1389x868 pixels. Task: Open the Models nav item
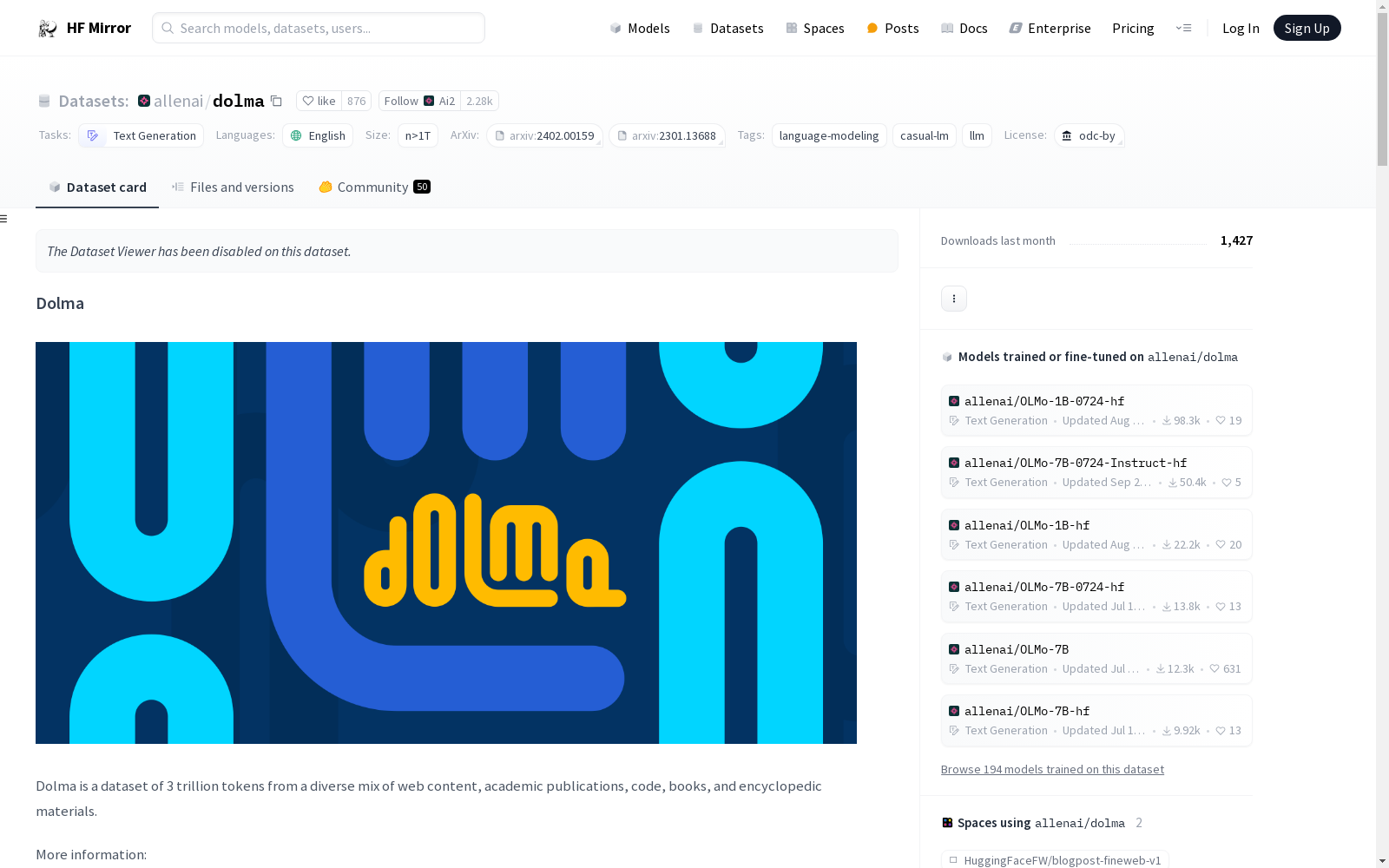click(640, 29)
